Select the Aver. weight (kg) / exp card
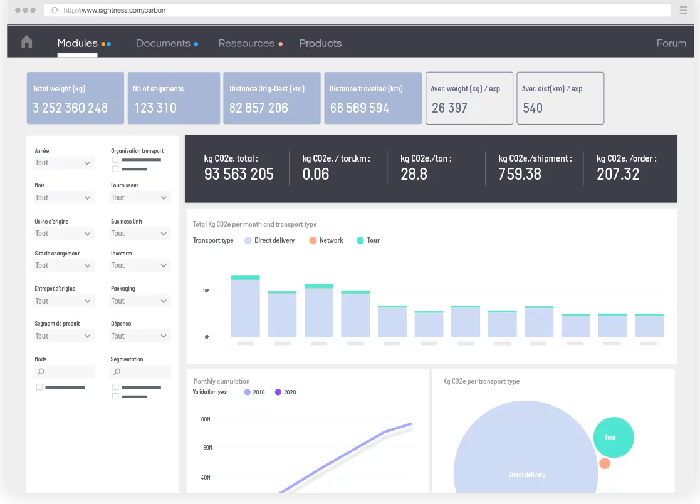 pyautogui.click(x=470, y=98)
